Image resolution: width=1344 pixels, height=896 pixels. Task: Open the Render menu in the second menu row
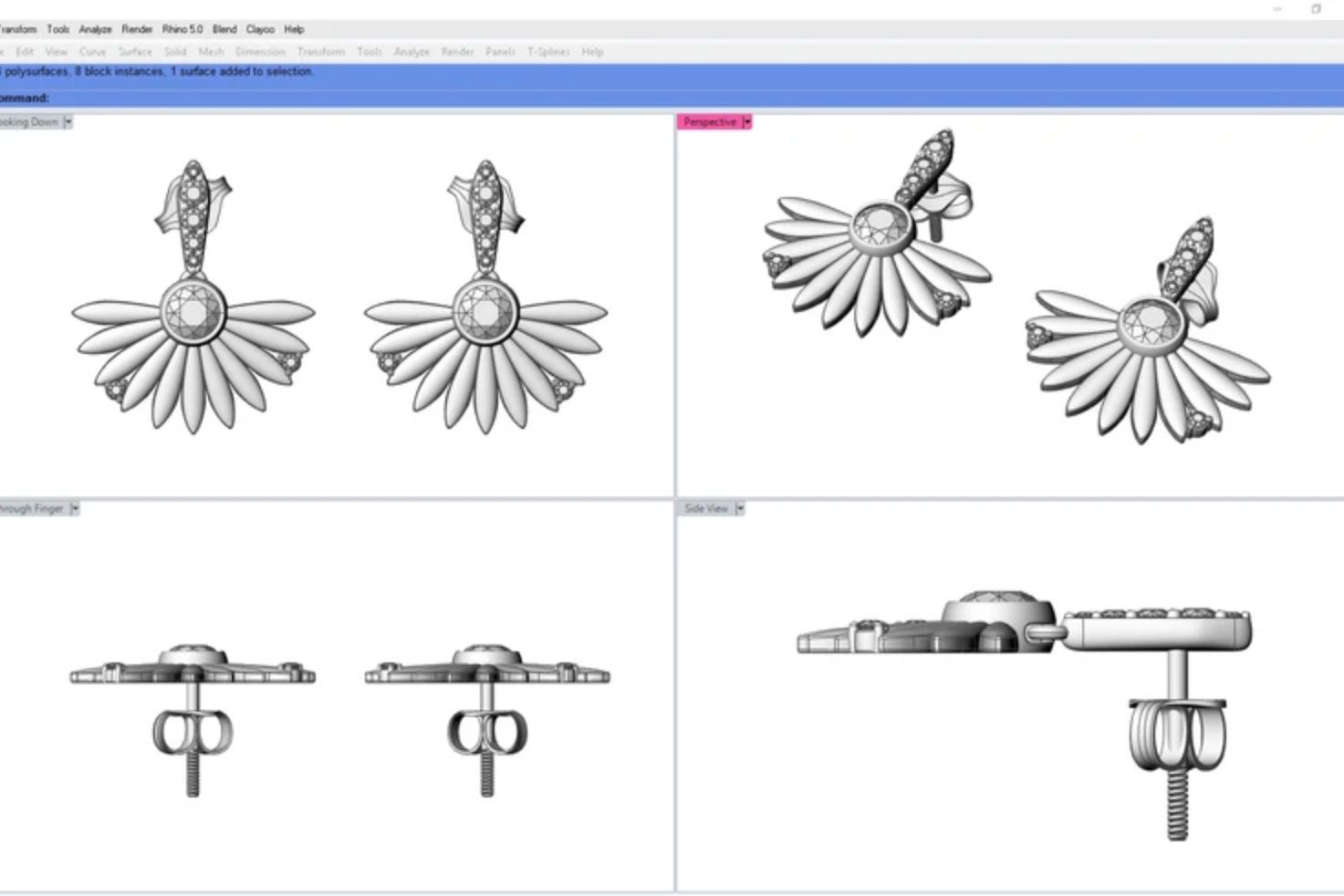tap(456, 52)
